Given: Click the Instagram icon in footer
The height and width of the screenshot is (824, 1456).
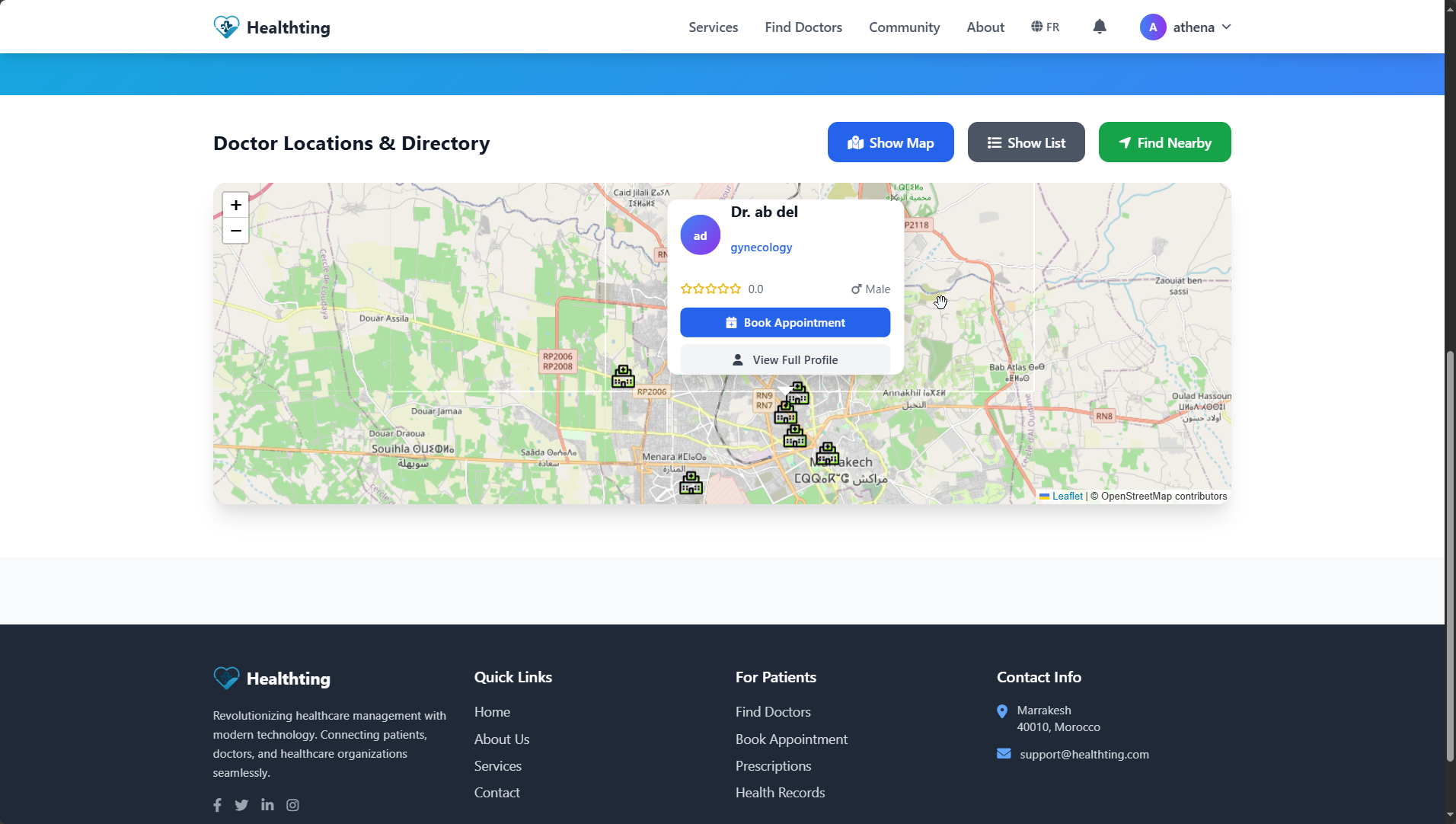Looking at the screenshot, I should [292, 805].
